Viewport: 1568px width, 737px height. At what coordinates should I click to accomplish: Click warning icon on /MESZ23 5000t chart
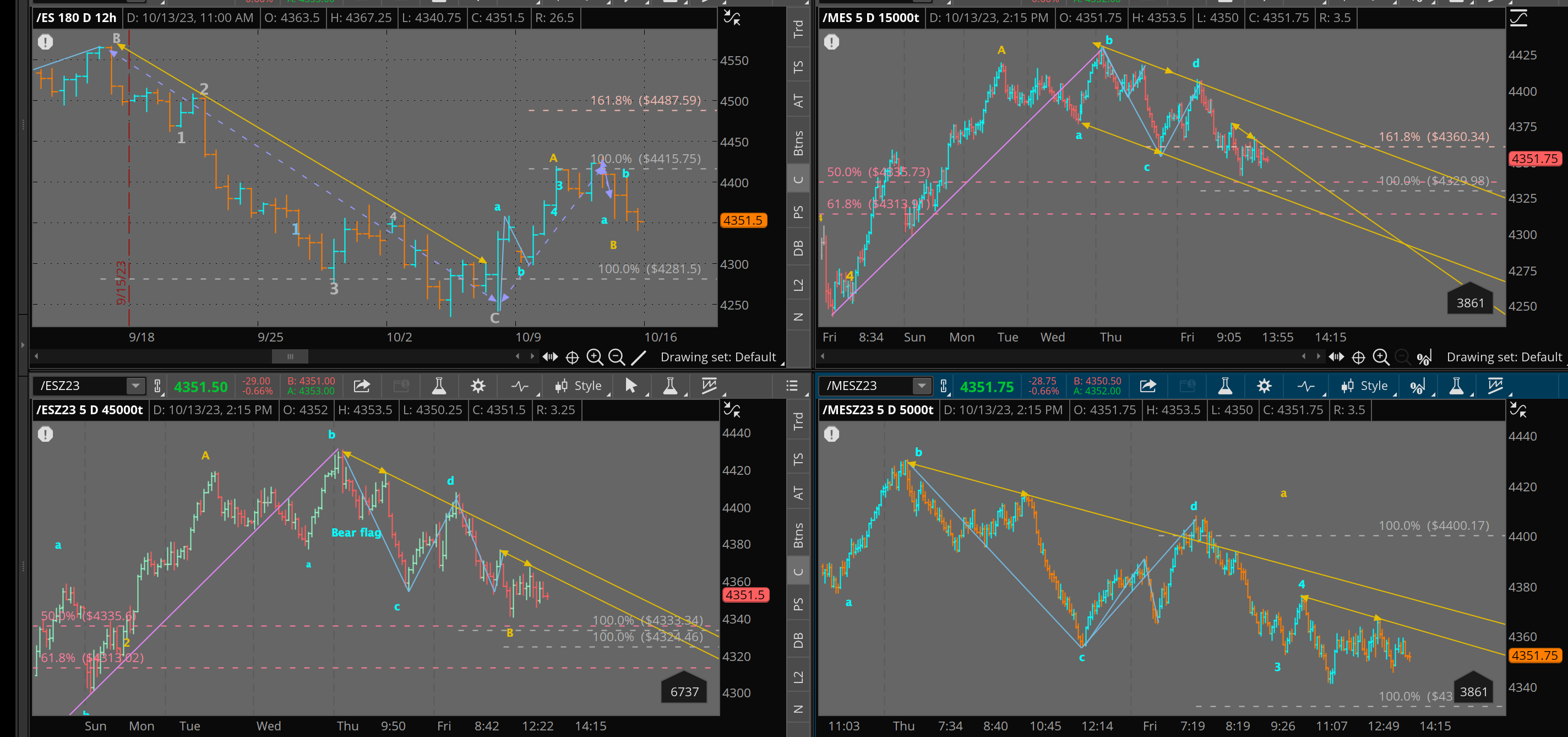click(831, 434)
